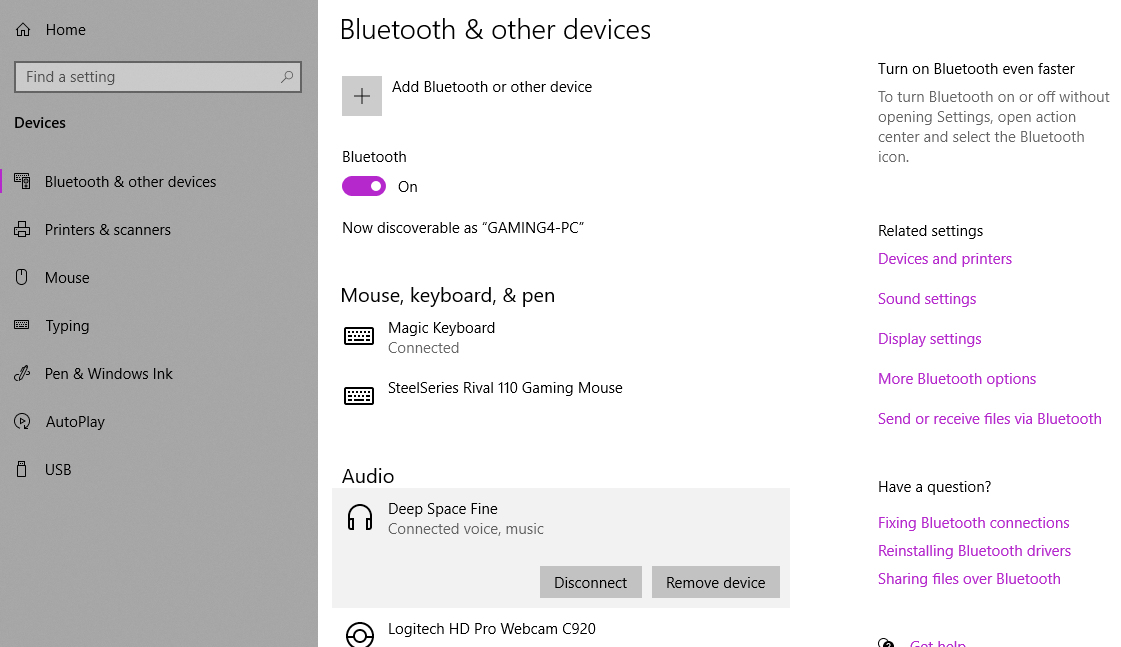Select USB in the sidebar
1121x647 pixels.
pos(58,470)
